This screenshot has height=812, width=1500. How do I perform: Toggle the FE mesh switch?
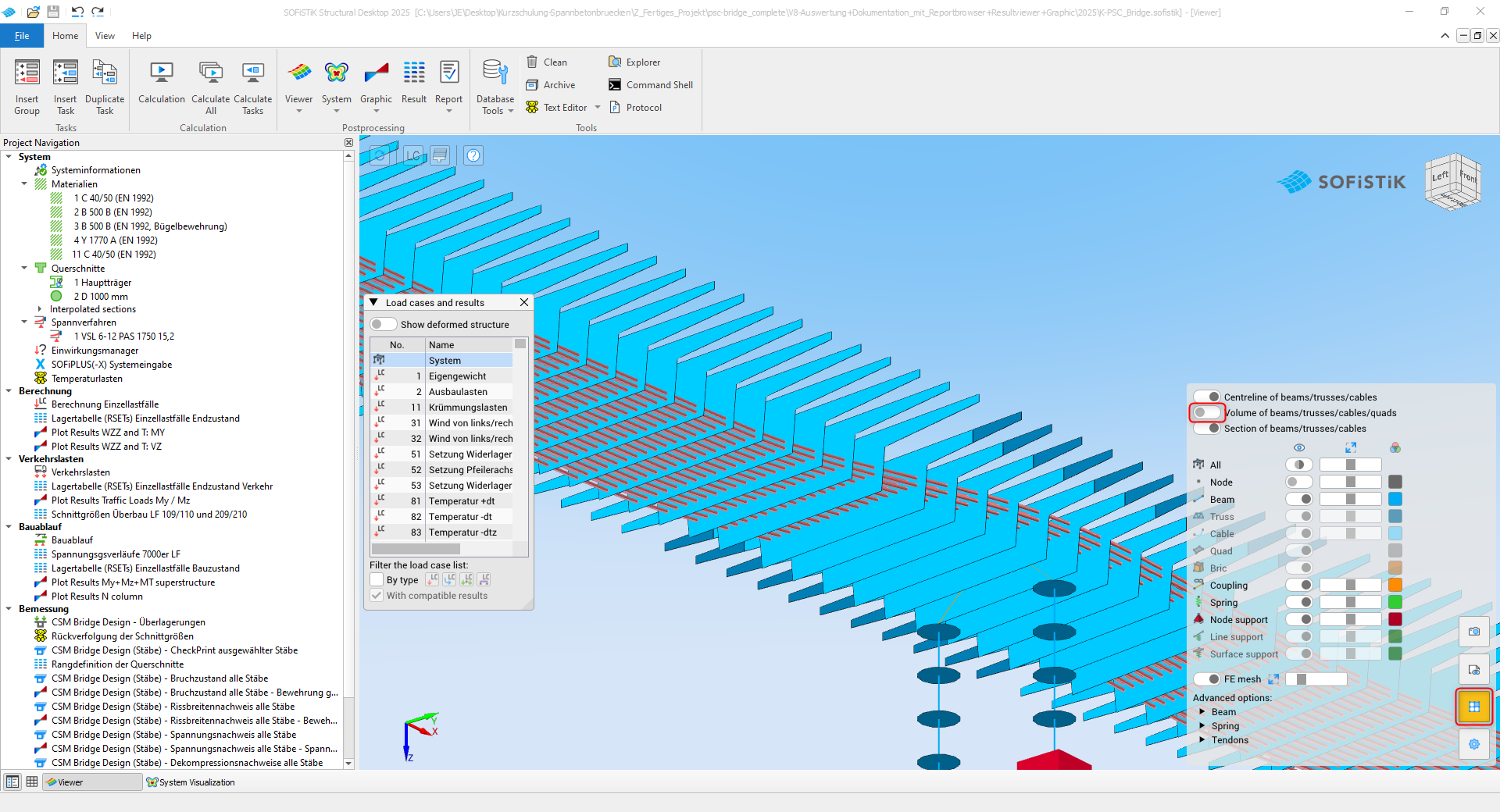[x=1208, y=678]
